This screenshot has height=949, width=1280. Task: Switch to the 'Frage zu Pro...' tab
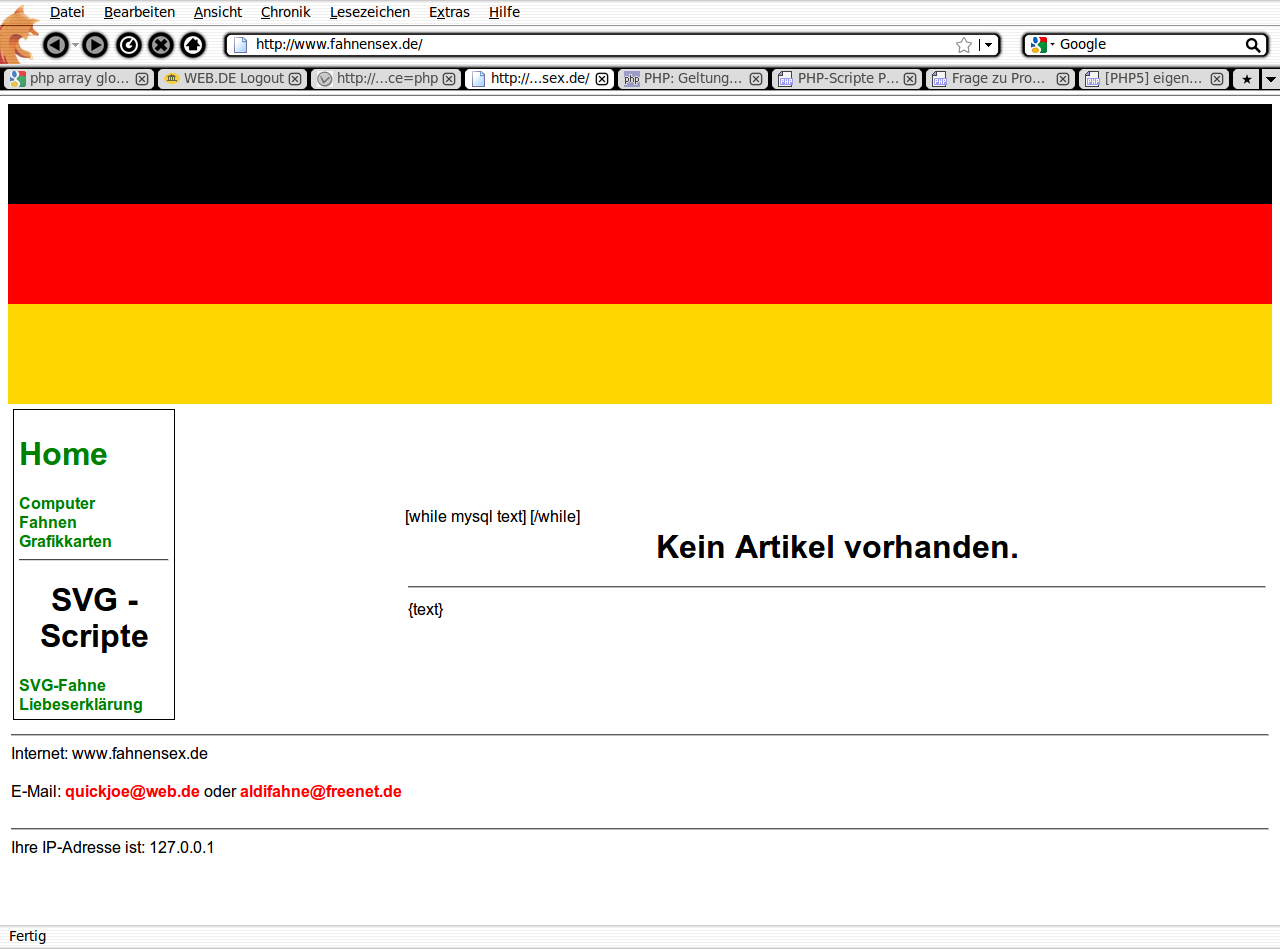coord(998,79)
